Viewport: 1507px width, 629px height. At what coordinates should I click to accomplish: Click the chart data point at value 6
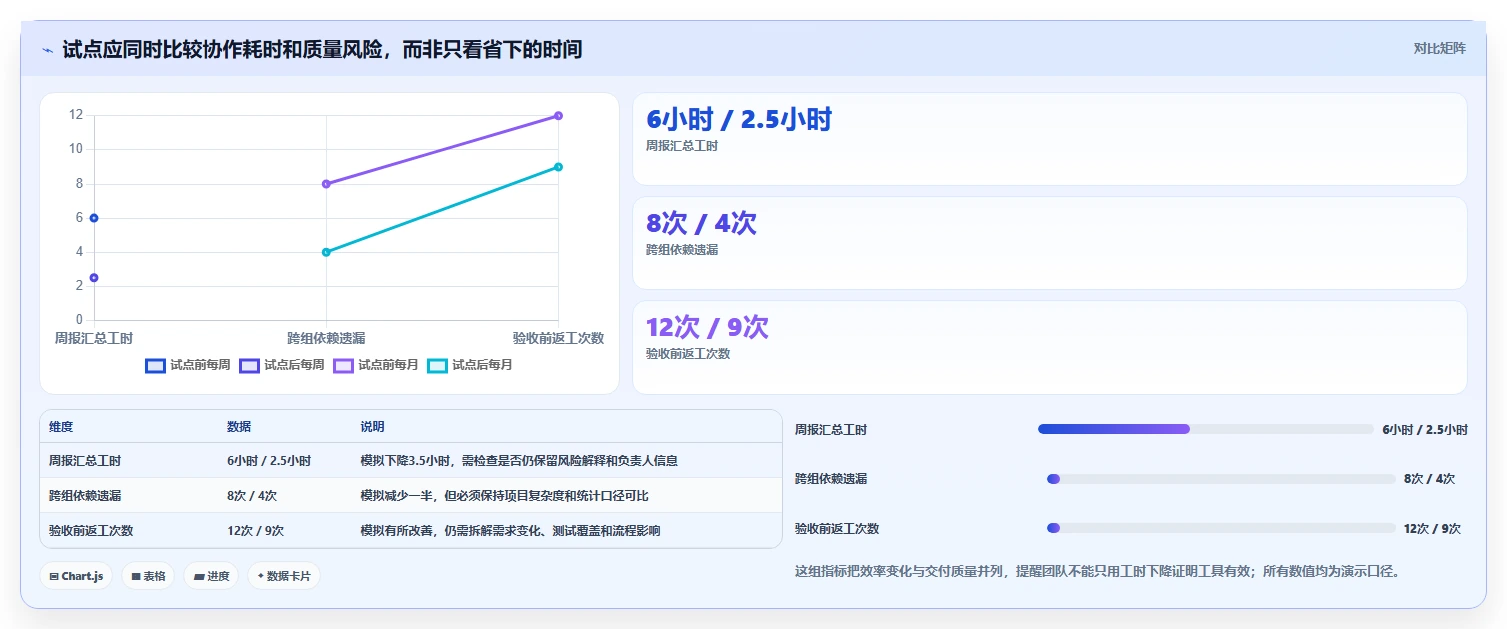[94, 218]
